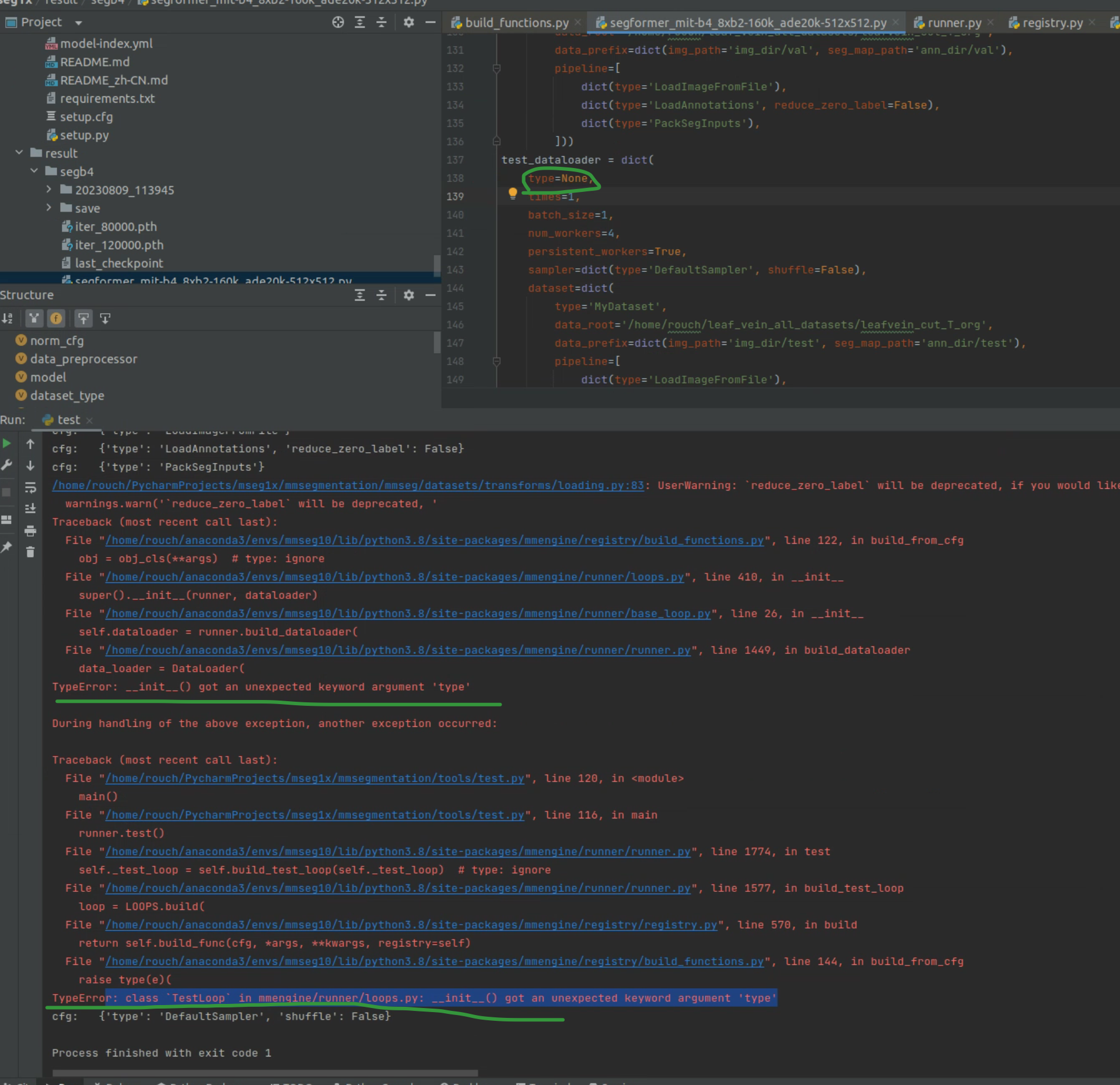1120x1085 pixels.
Task: Select file in Project from the editor
Action: [337, 22]
